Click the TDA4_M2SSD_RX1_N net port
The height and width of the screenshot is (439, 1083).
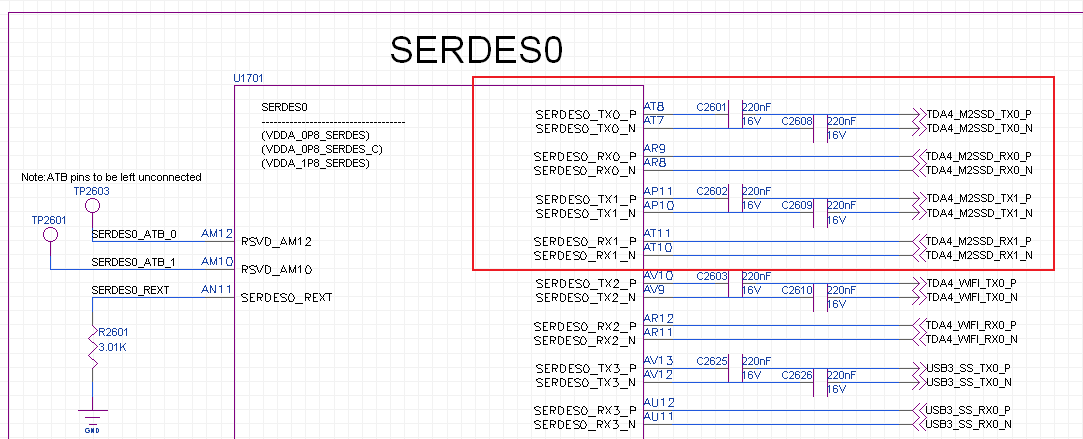tap(973, 255)
